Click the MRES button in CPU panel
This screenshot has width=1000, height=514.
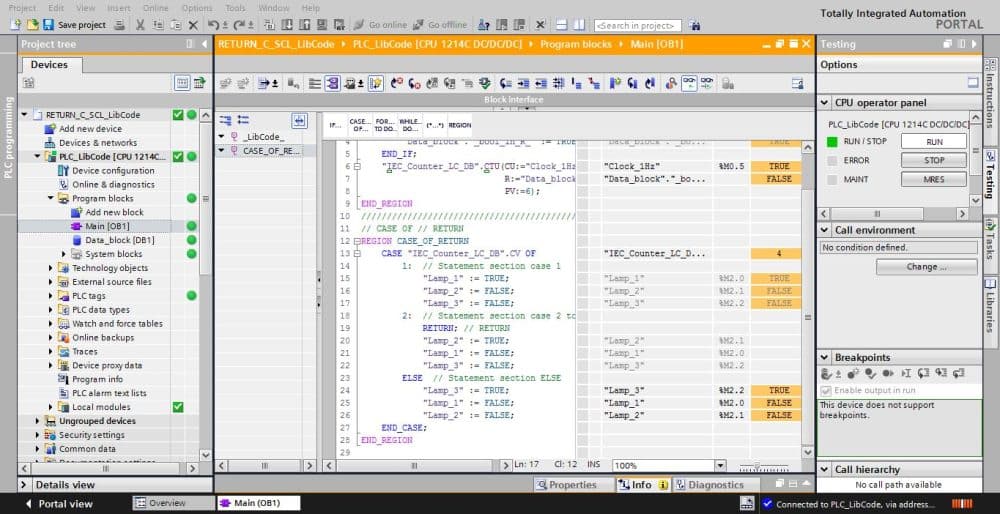tap(934, 179)
